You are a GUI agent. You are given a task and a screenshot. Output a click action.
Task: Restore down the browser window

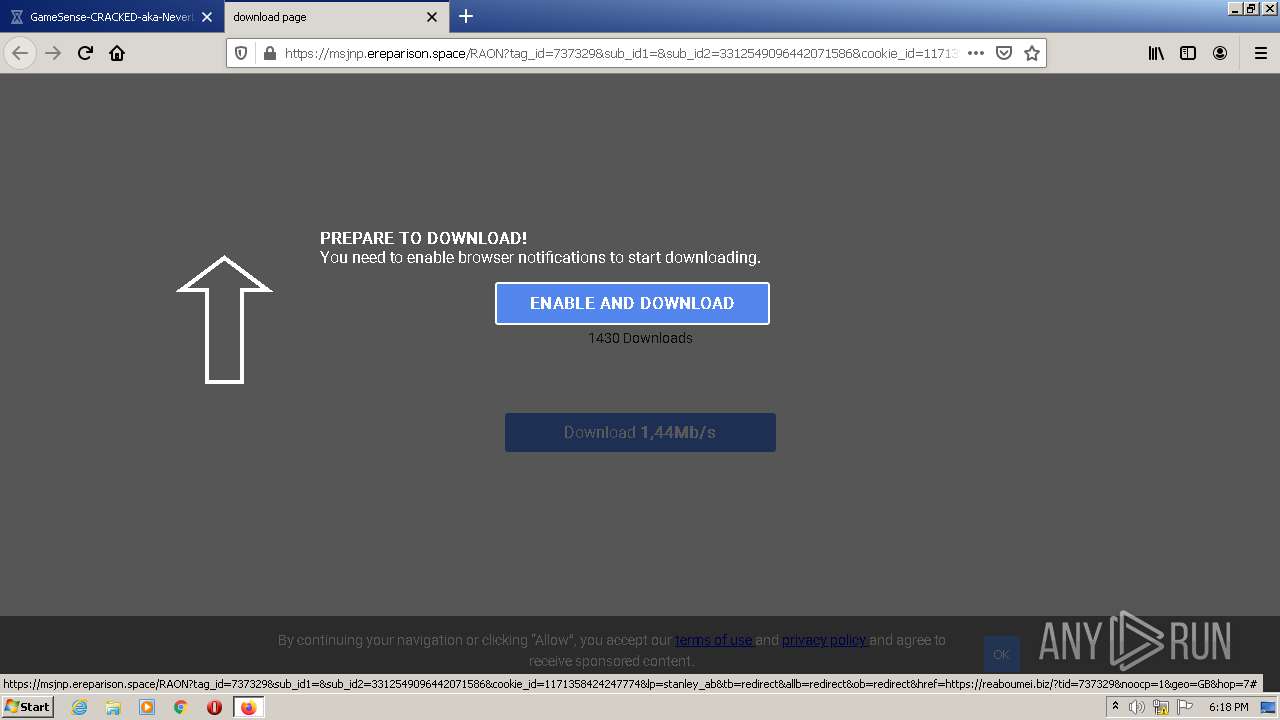pyautogui.click(x=1251, y=8)
